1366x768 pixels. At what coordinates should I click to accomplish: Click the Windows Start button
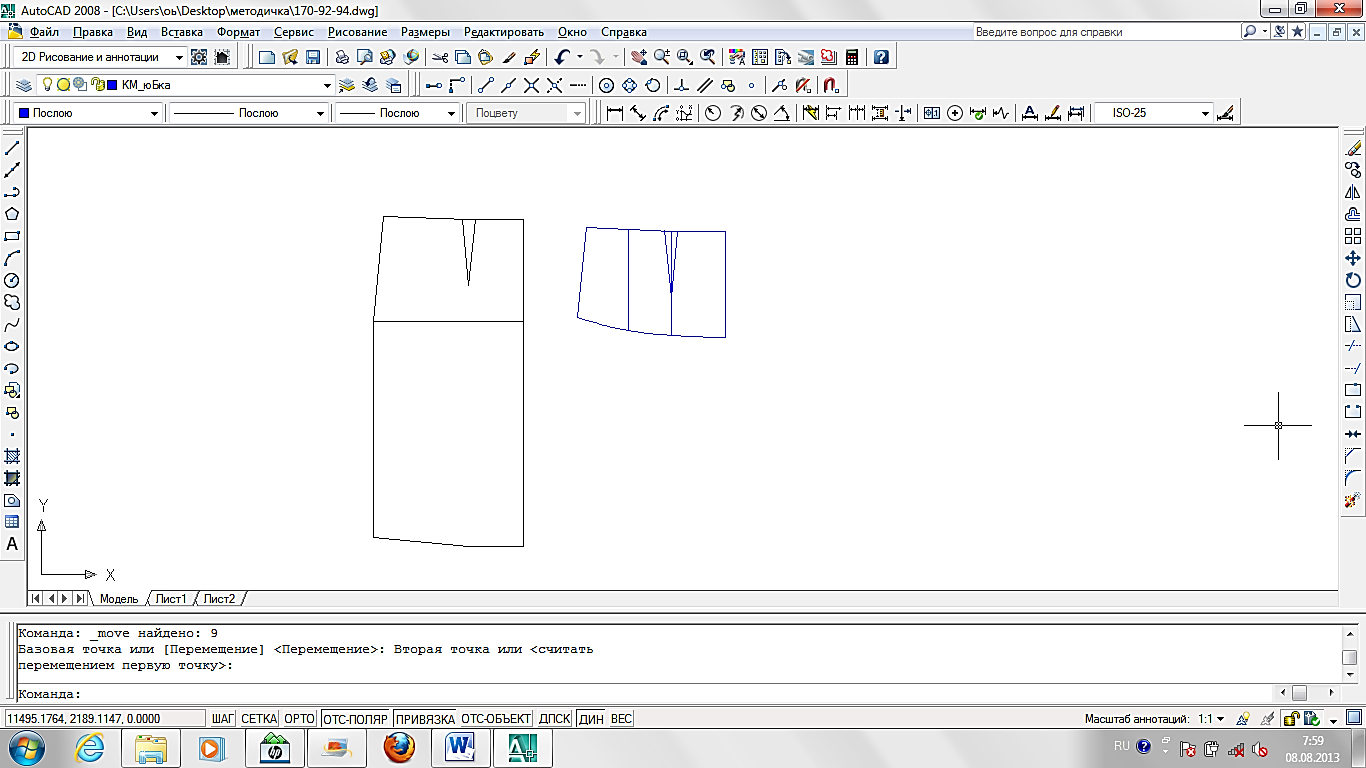point(26,747)
